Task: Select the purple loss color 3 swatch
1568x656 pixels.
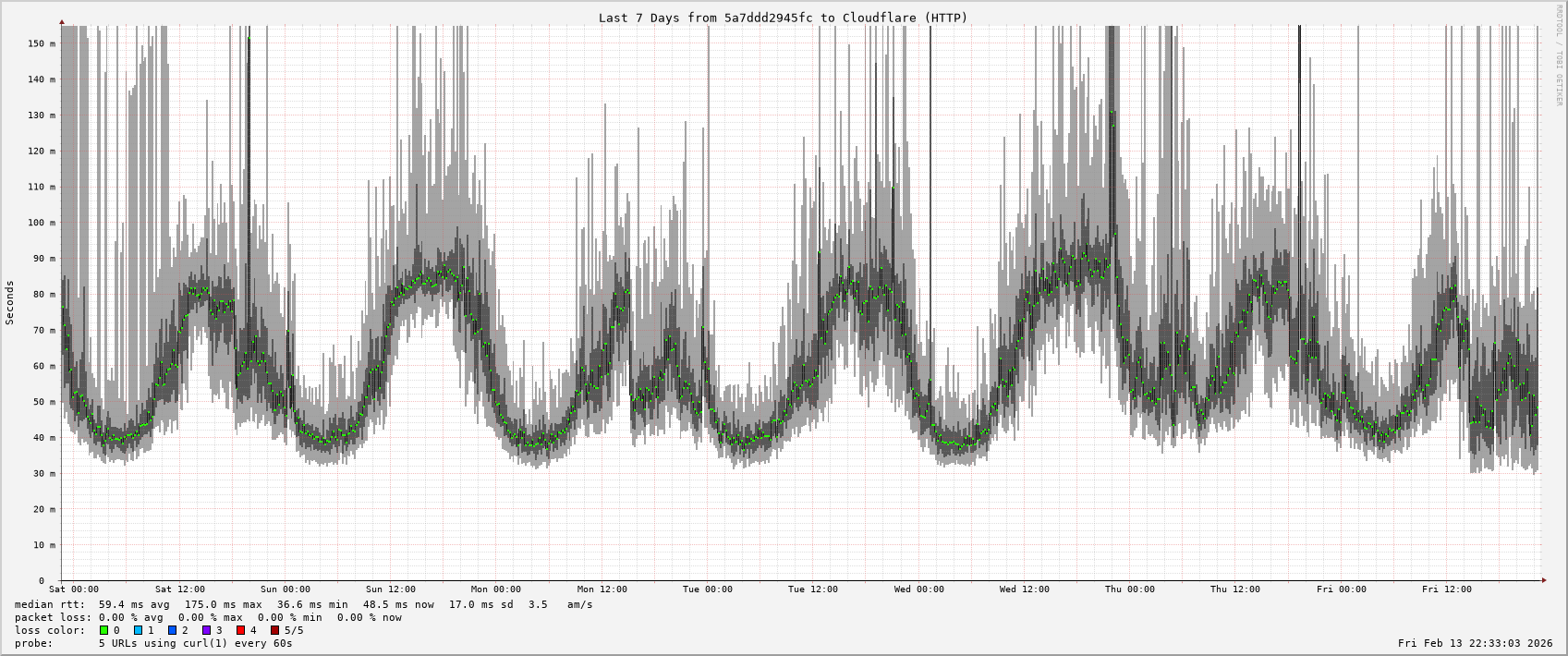Action: [x=206, y=630]
